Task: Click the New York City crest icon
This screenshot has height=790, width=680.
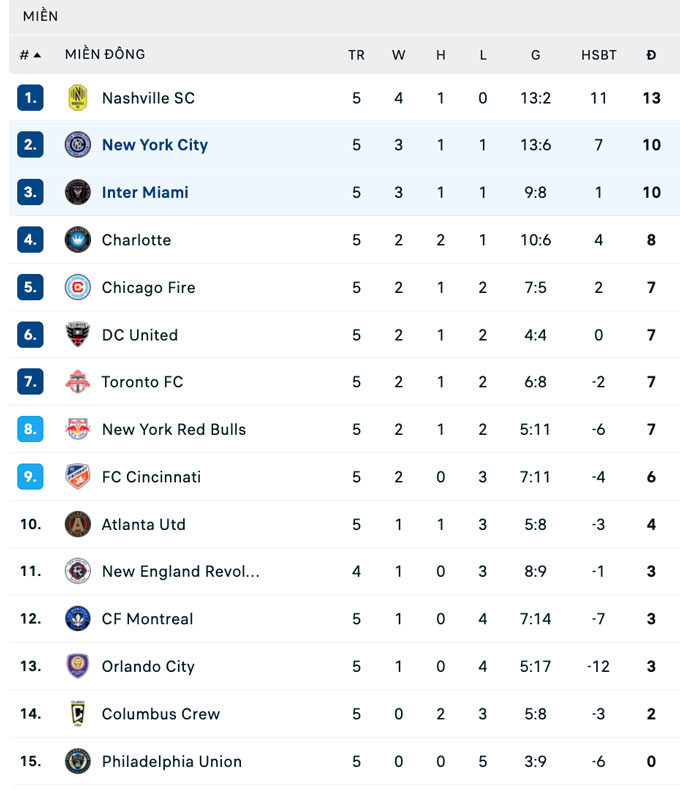Action: [x=77, y=145]
